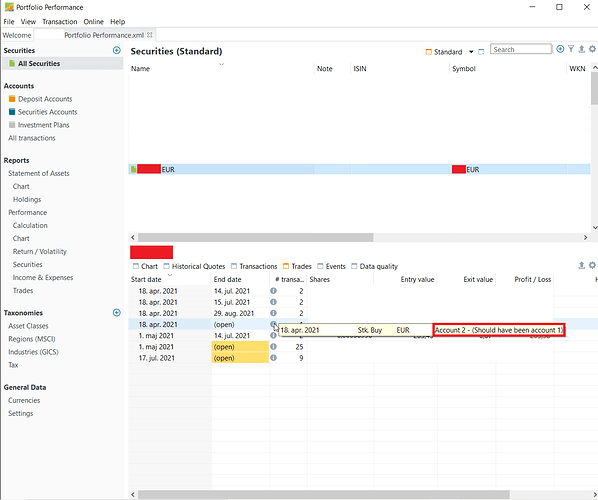Viewport: 598px width, 500px height.
Task: Open Return / Volatility report
Action: coord(40,251)
